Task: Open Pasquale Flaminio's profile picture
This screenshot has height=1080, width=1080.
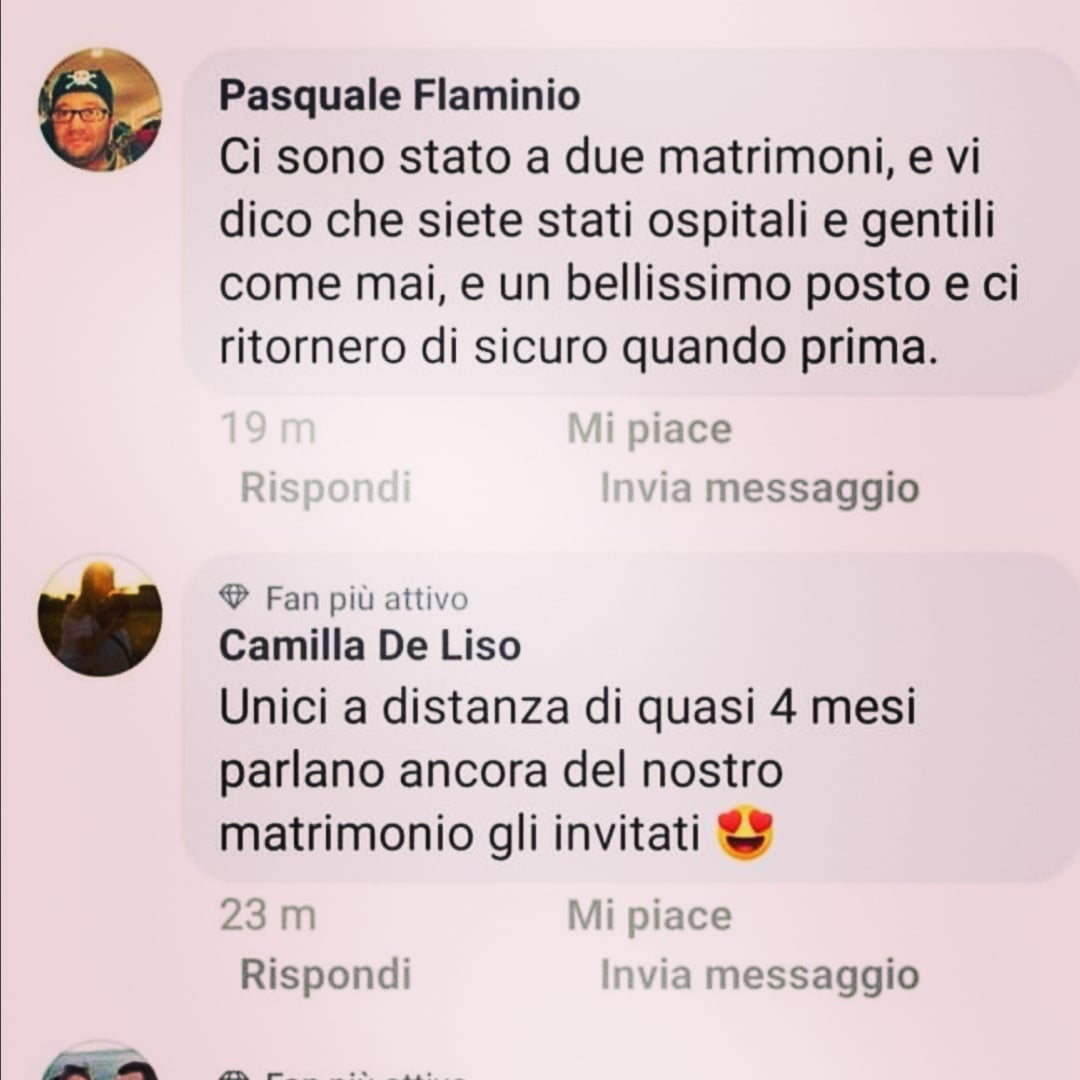Action: [100, 110]
